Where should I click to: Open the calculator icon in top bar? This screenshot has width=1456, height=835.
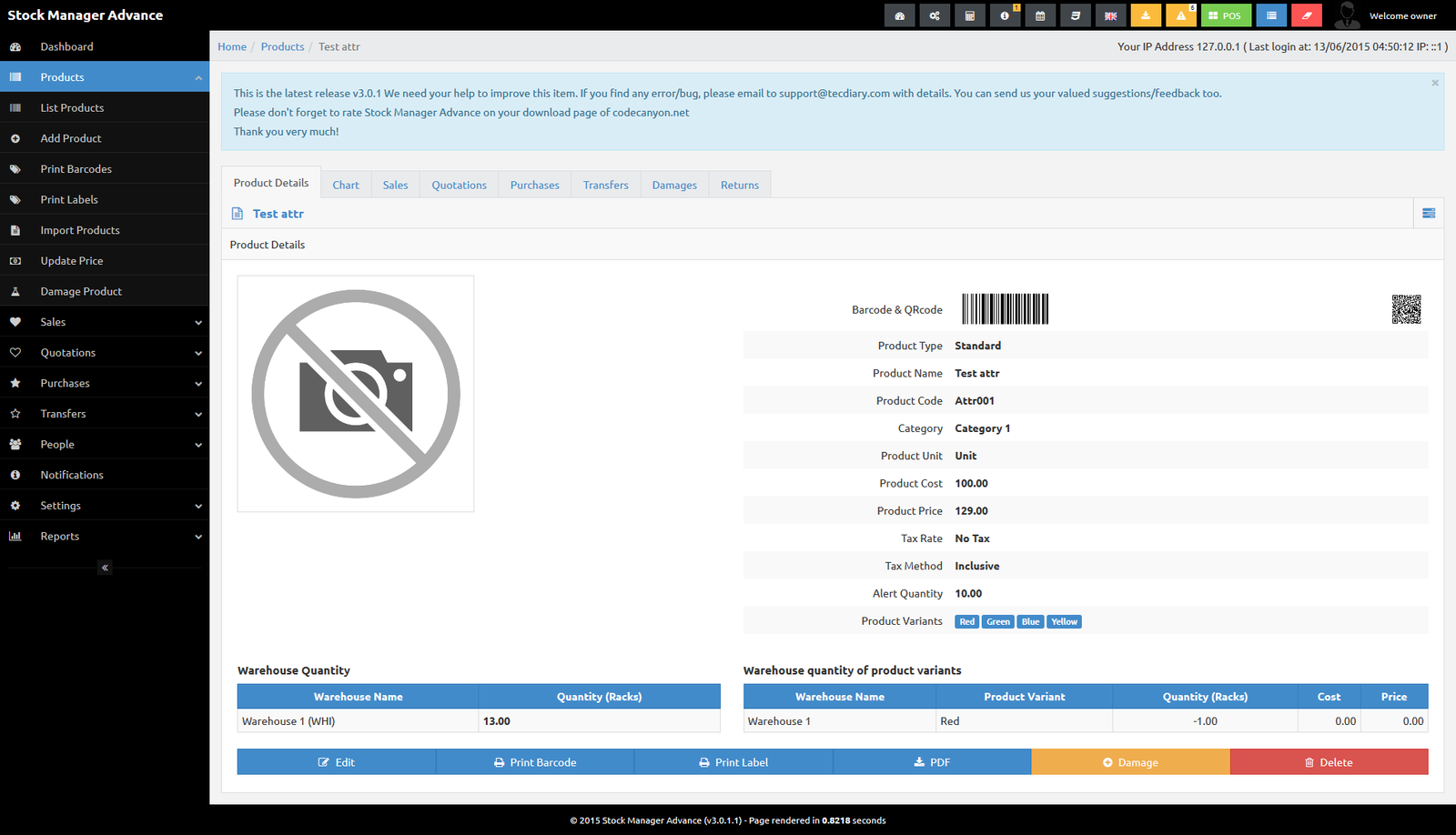click(969, 15)
